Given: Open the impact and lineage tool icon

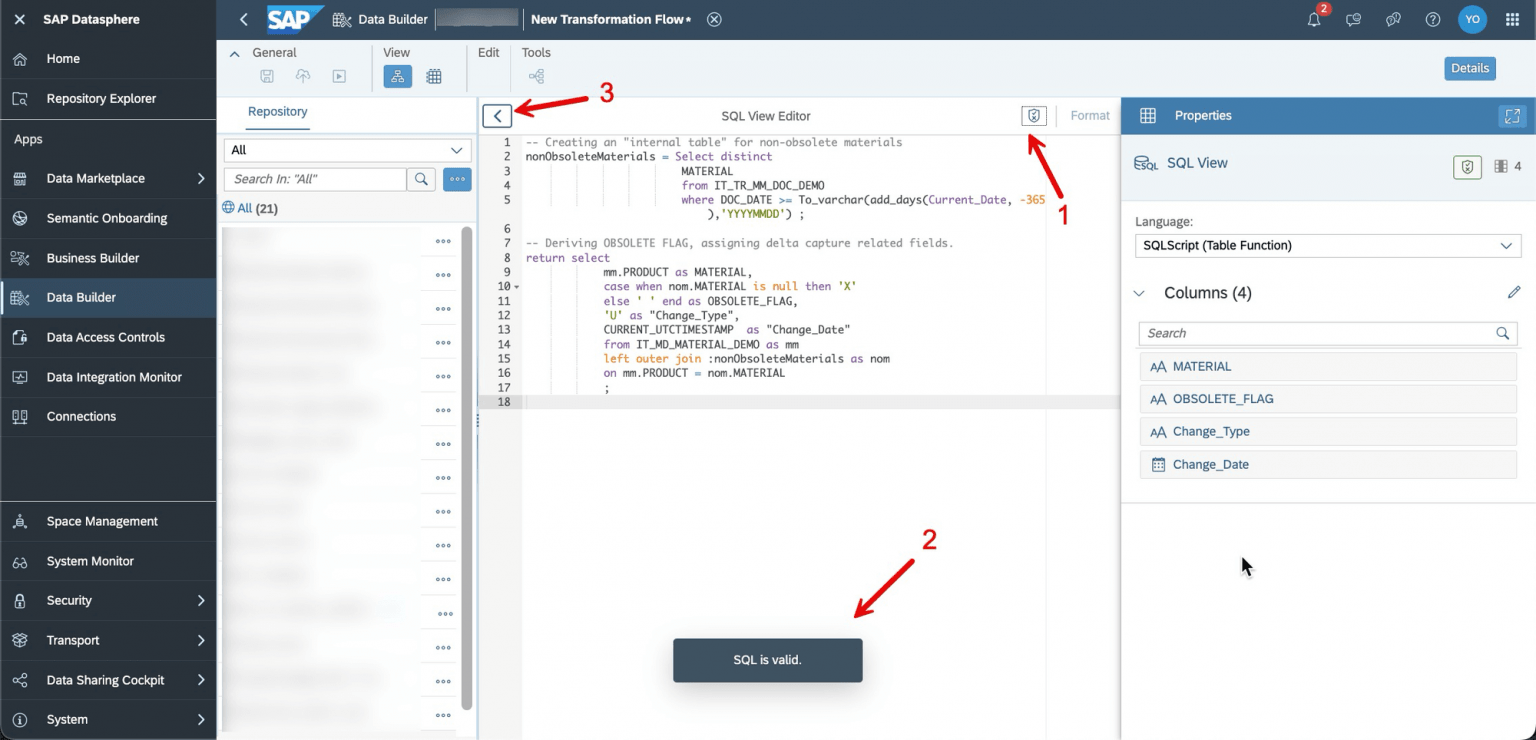Looking at the screenshot, I should (536, 76).
